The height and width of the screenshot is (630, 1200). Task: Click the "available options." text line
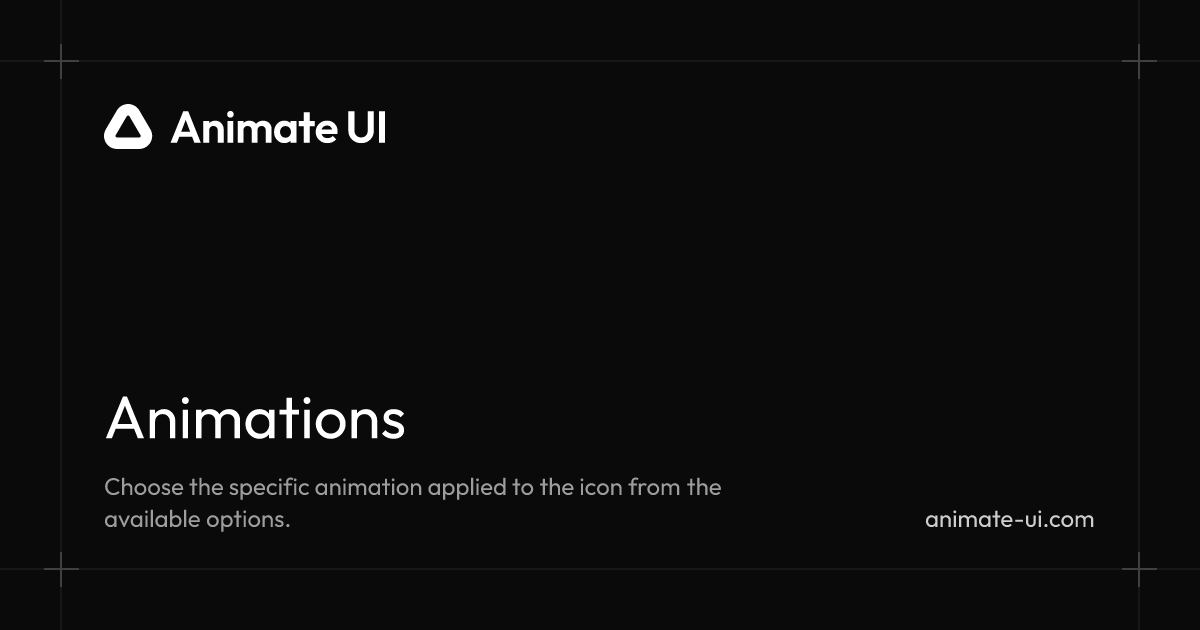[x=197, y=520]
